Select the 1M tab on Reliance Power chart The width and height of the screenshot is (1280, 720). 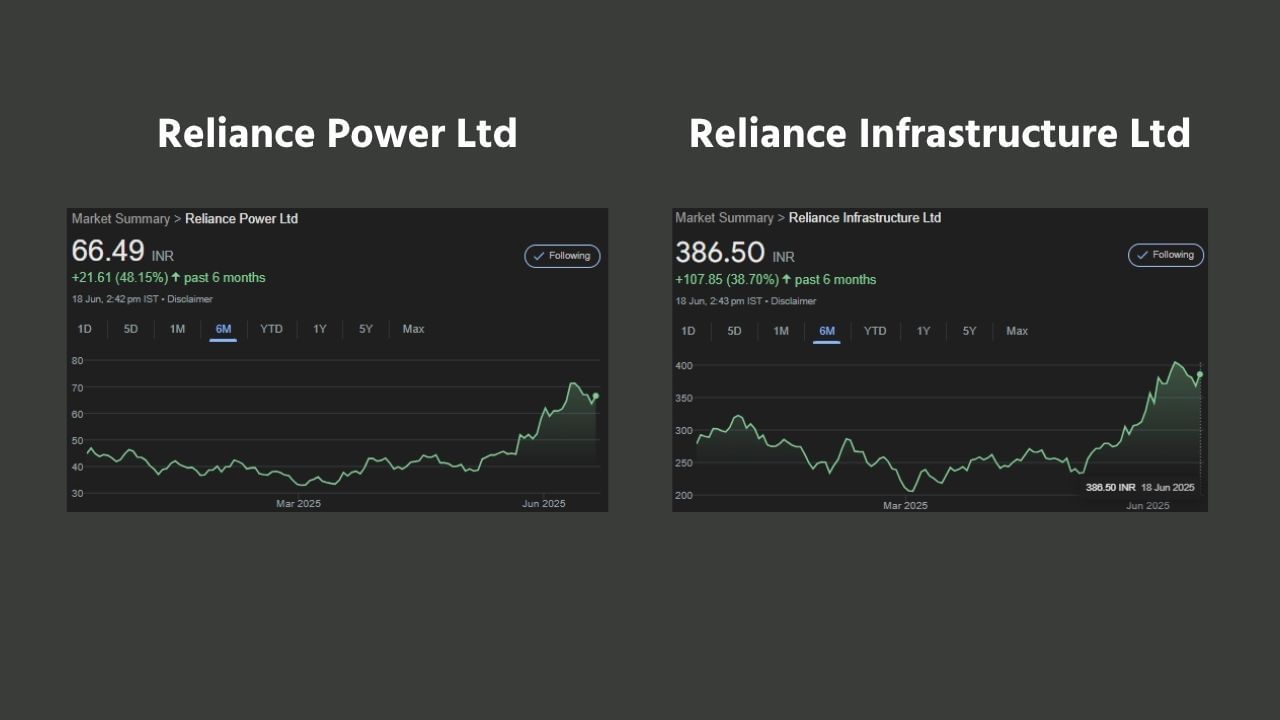(x=177, y=329)
